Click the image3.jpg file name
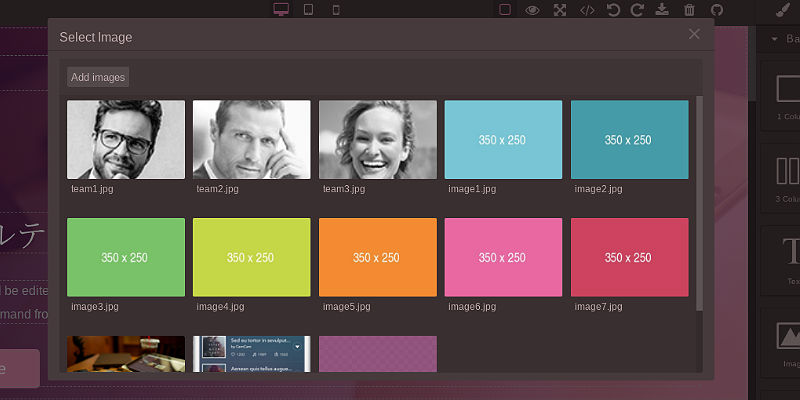The width and height of the screenshot is (800, 400). tap(95, 307)
